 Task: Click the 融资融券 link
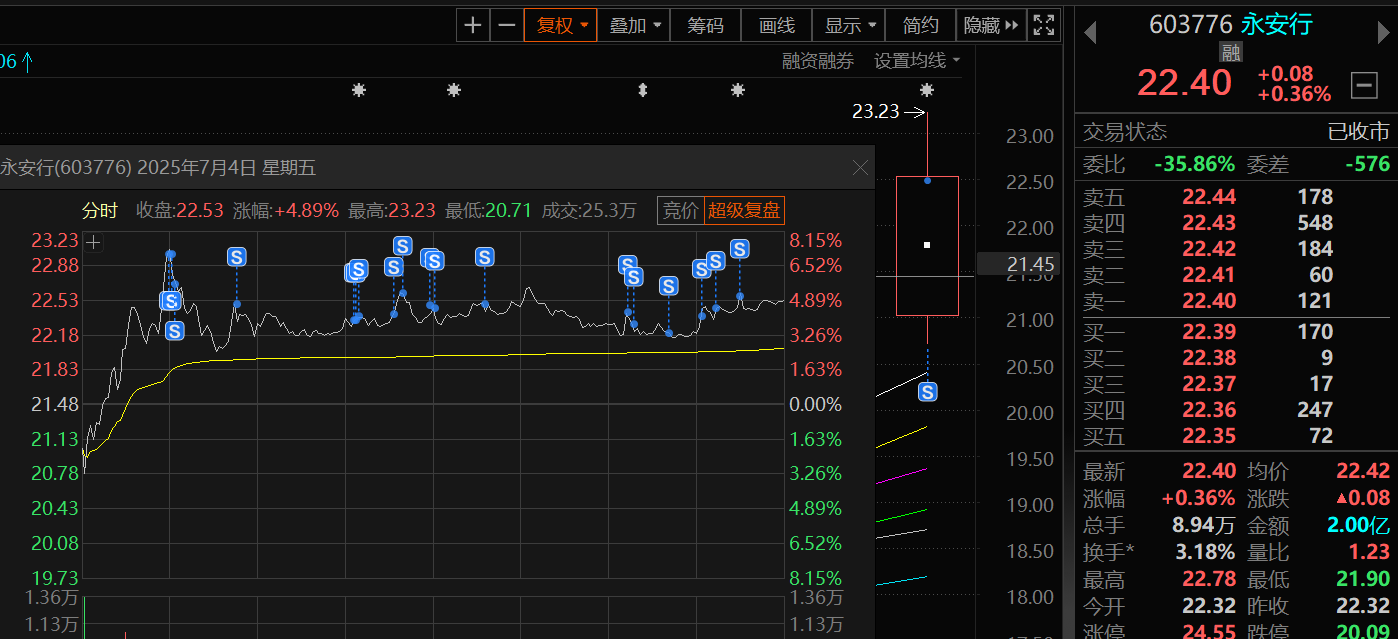click(x=818, y=61)
